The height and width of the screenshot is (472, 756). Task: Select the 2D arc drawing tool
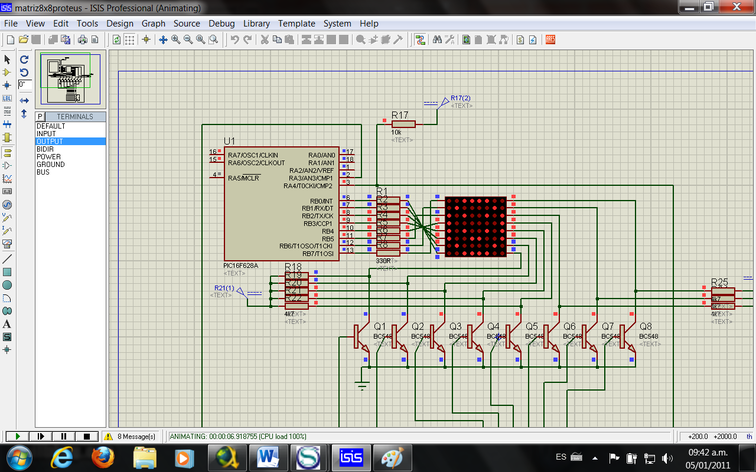pyautogui.click(x=7, y=298)
